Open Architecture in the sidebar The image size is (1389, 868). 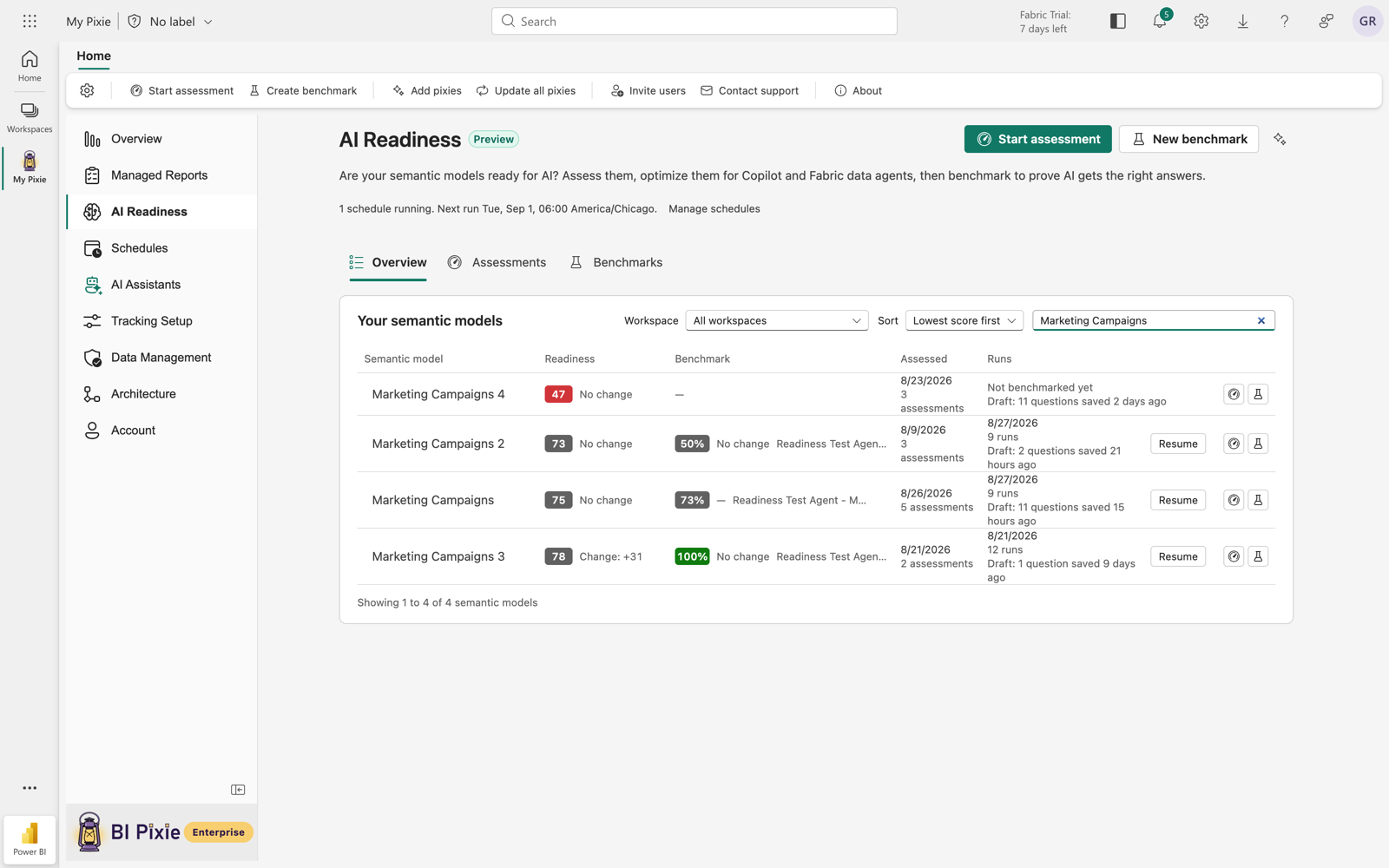(161, 394)
